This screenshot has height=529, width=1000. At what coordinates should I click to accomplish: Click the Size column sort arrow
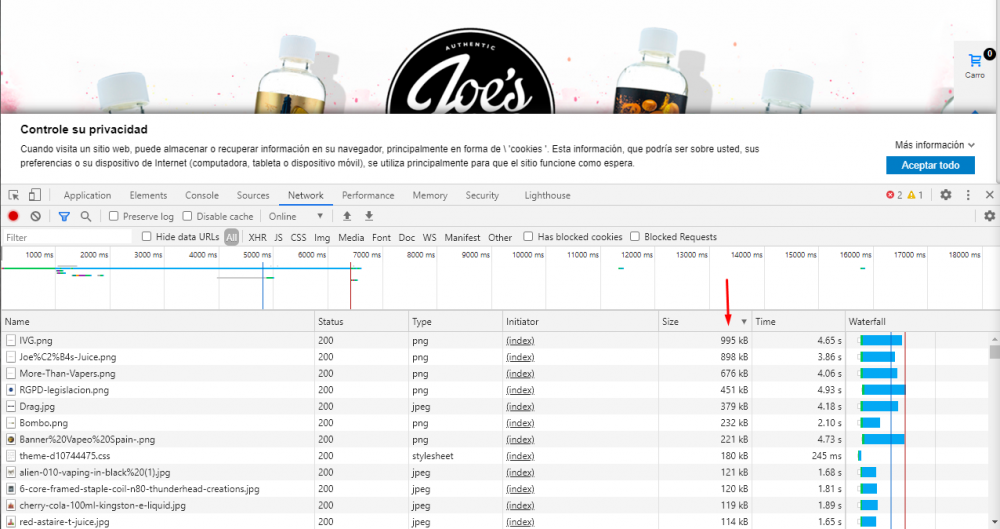coord(743,321)
